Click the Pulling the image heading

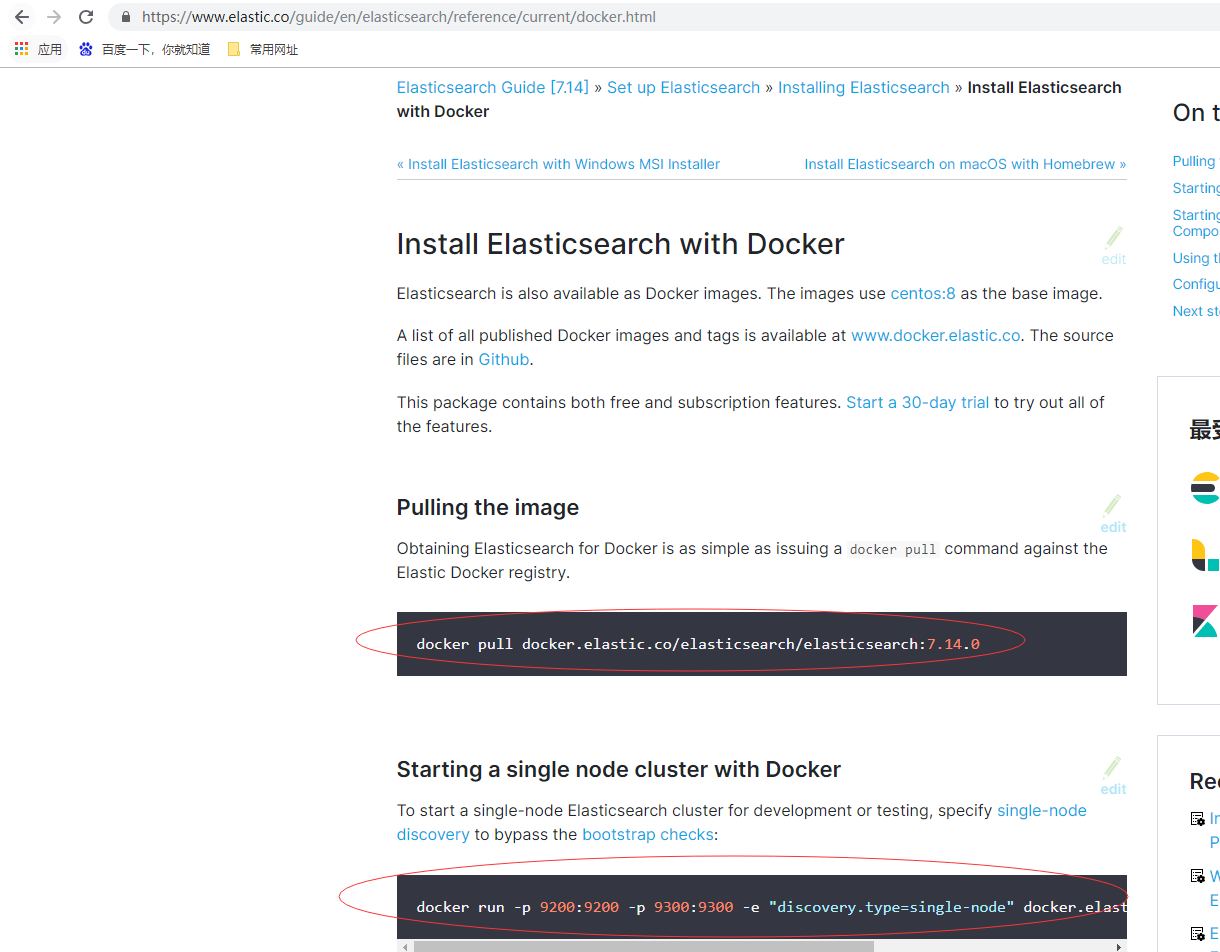(488, 507)
